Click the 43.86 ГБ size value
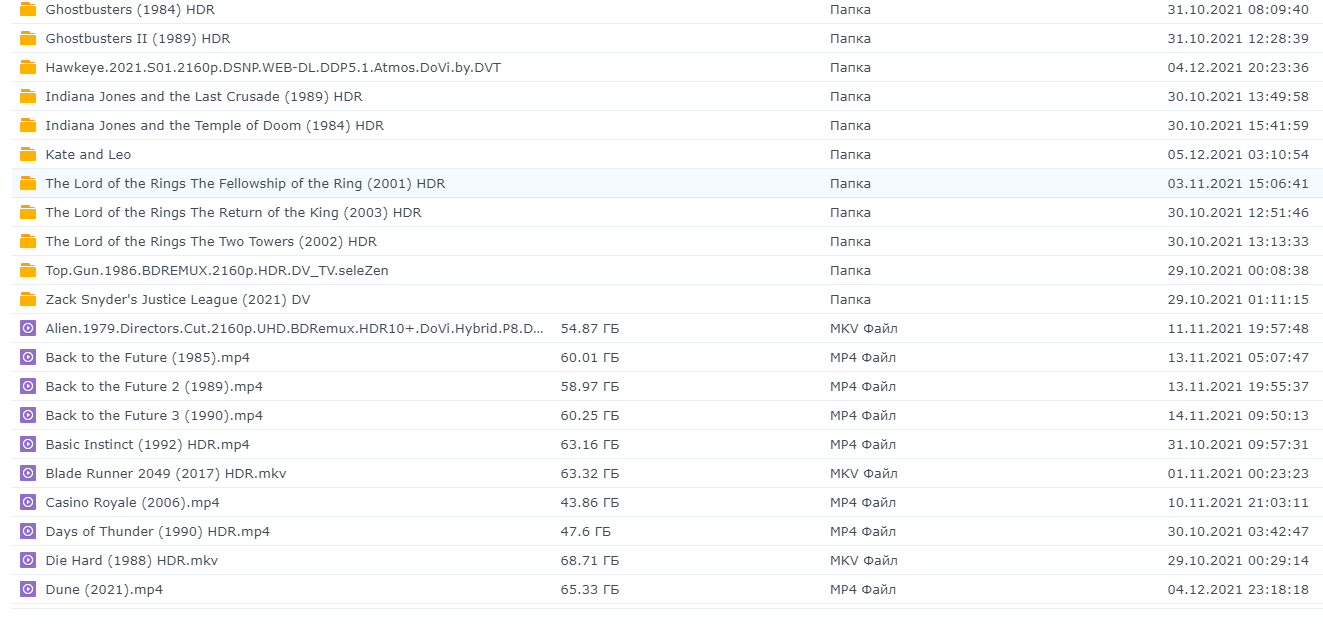This screenshot has width=1323, height=628. pyautogui.click(x=590, y=503)
